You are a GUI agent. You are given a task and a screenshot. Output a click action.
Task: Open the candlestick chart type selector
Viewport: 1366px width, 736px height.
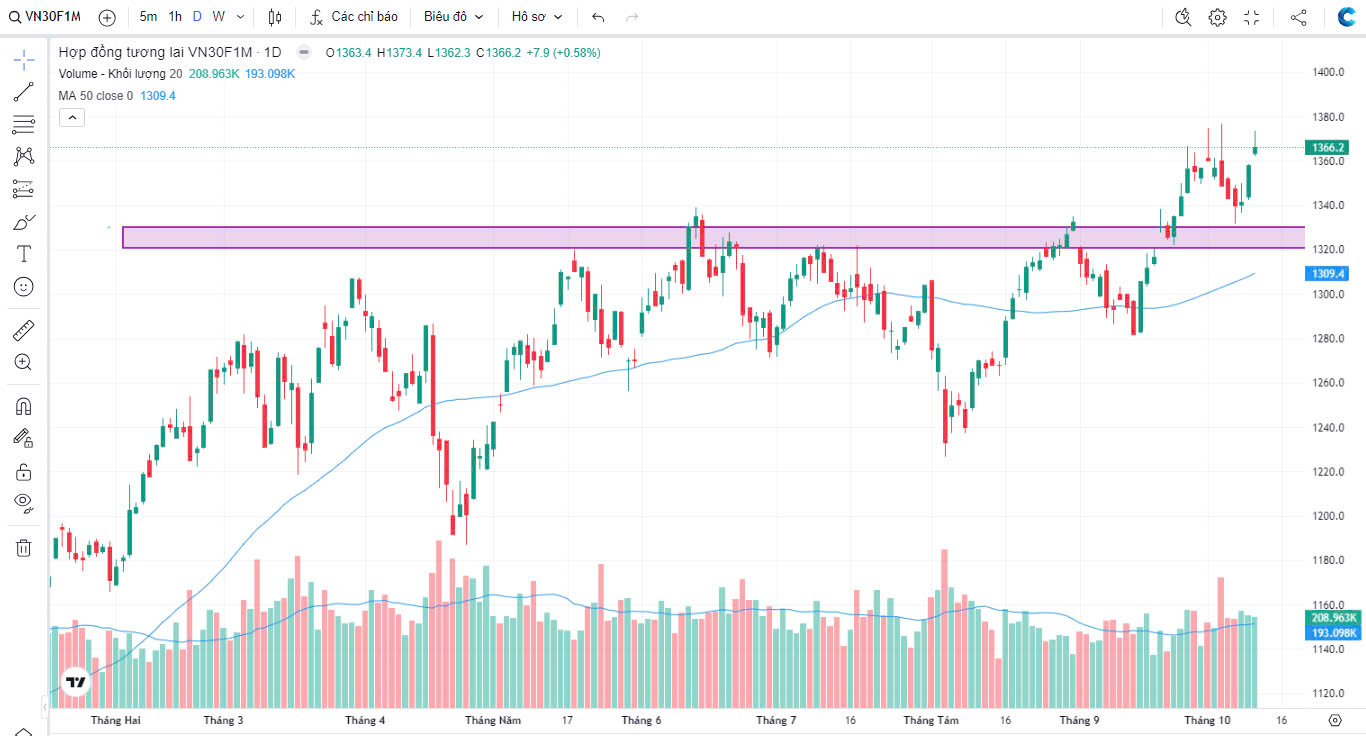(x=276, y=17)
